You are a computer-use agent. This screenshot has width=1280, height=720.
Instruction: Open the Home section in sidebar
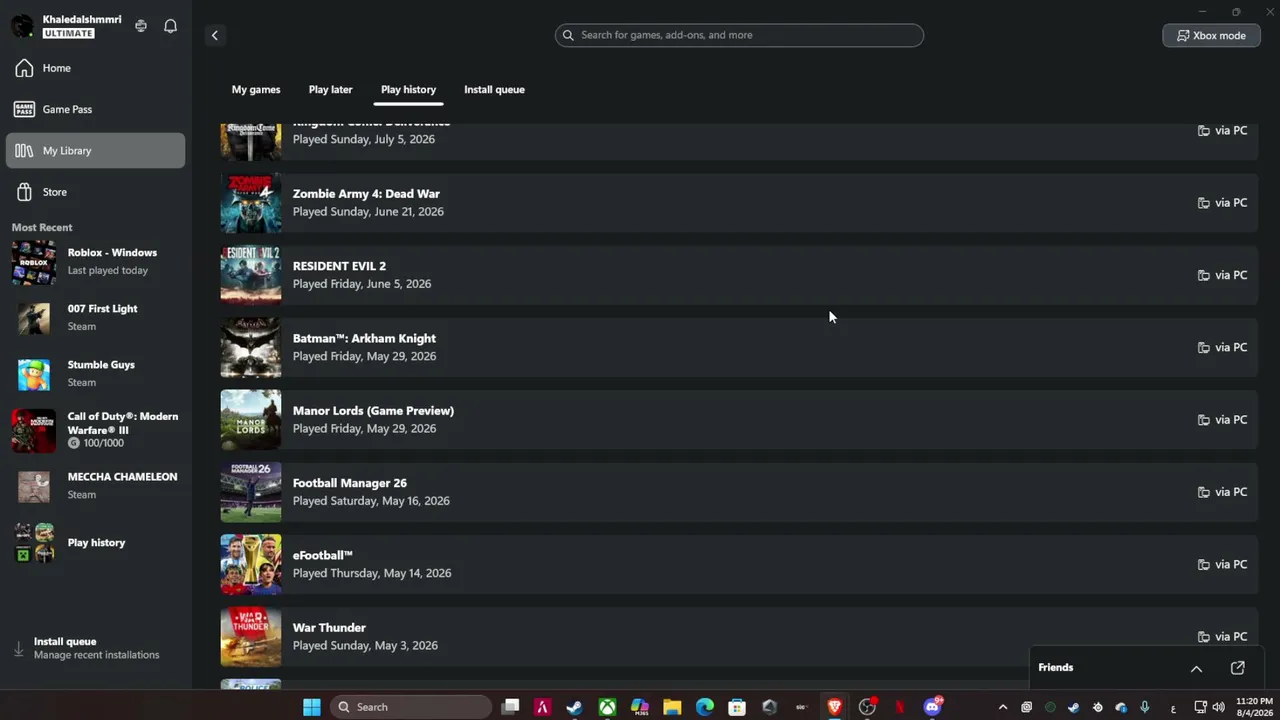pyautogui.click(x=95, y=68)
